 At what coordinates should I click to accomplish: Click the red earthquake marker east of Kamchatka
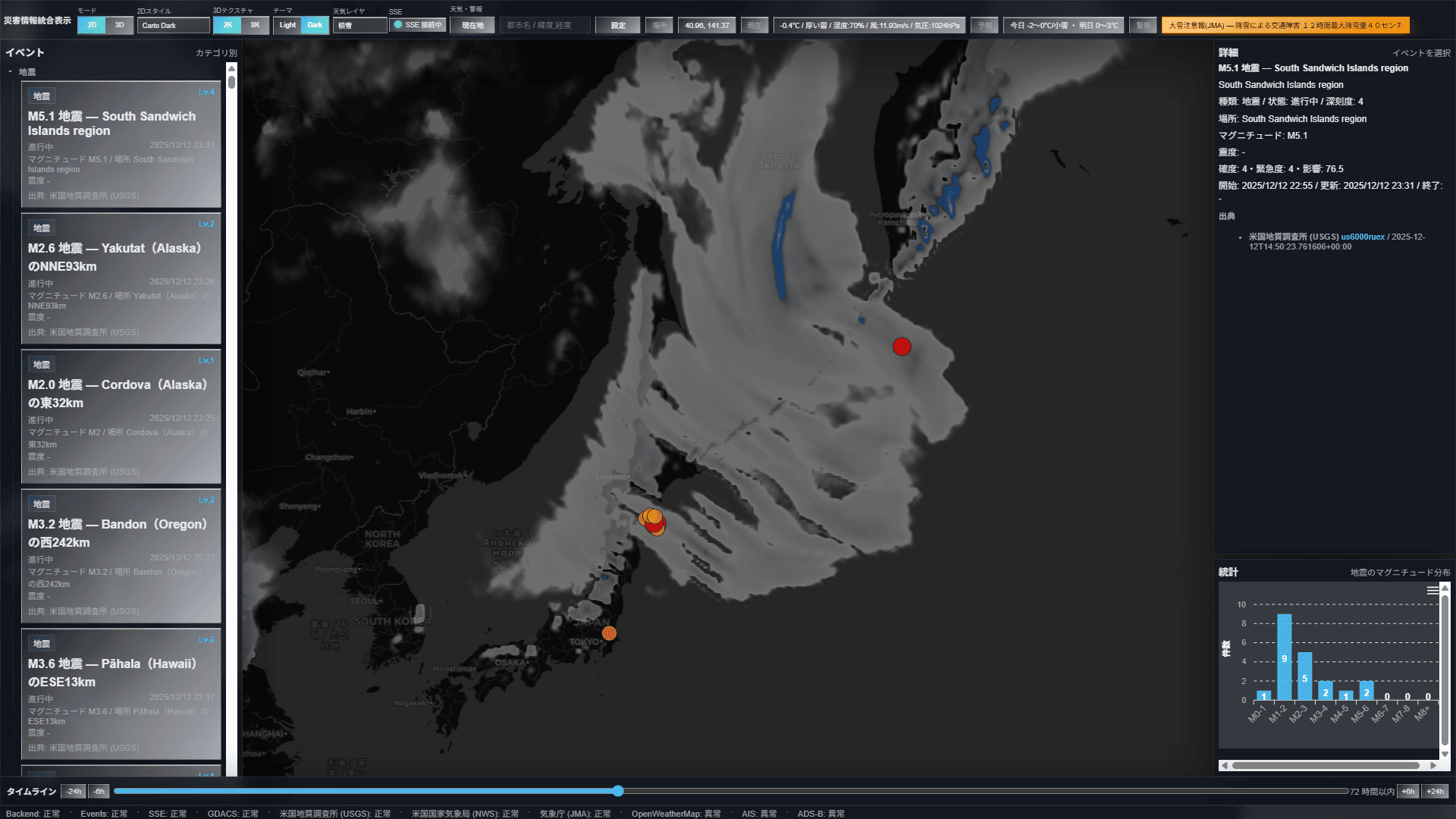point(902,347)
